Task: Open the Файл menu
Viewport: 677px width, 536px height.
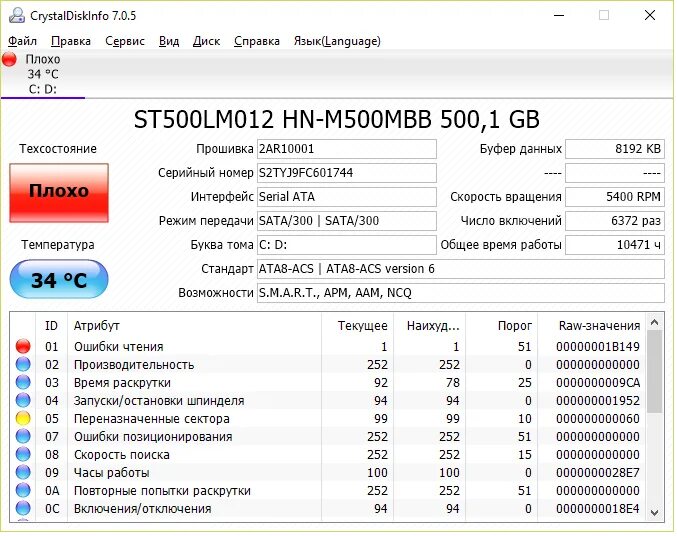Action: [x=22, y=41]
